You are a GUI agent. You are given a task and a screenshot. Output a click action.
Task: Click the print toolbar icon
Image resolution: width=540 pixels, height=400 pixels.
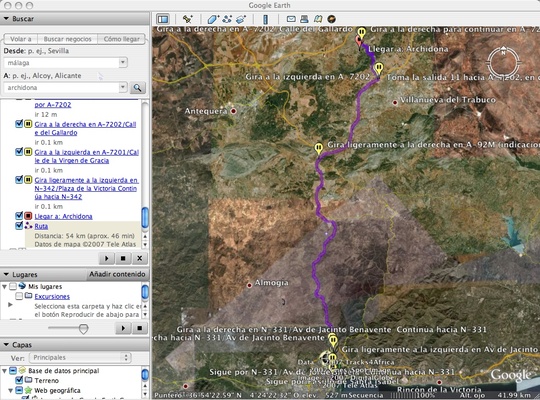tap(304, 19)
